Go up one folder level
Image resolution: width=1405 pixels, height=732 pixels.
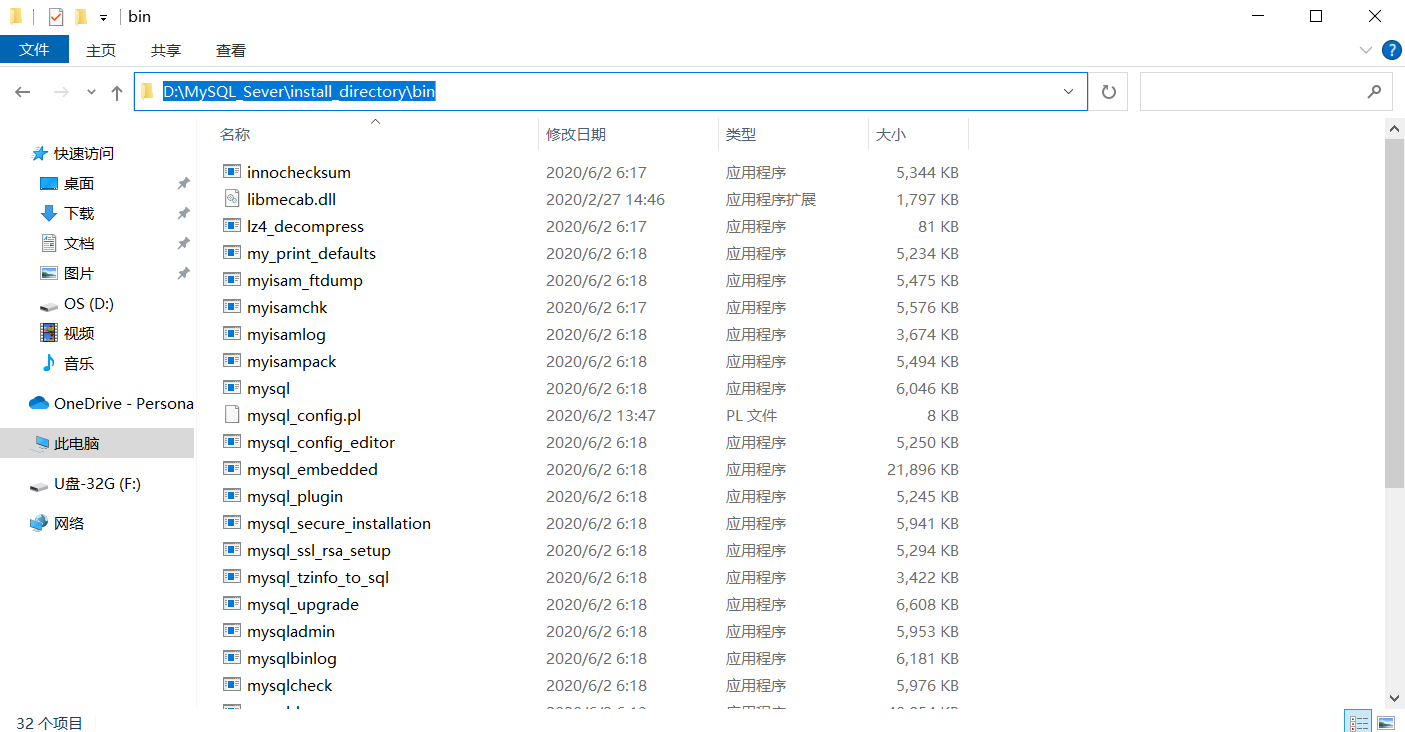[117, 92]
